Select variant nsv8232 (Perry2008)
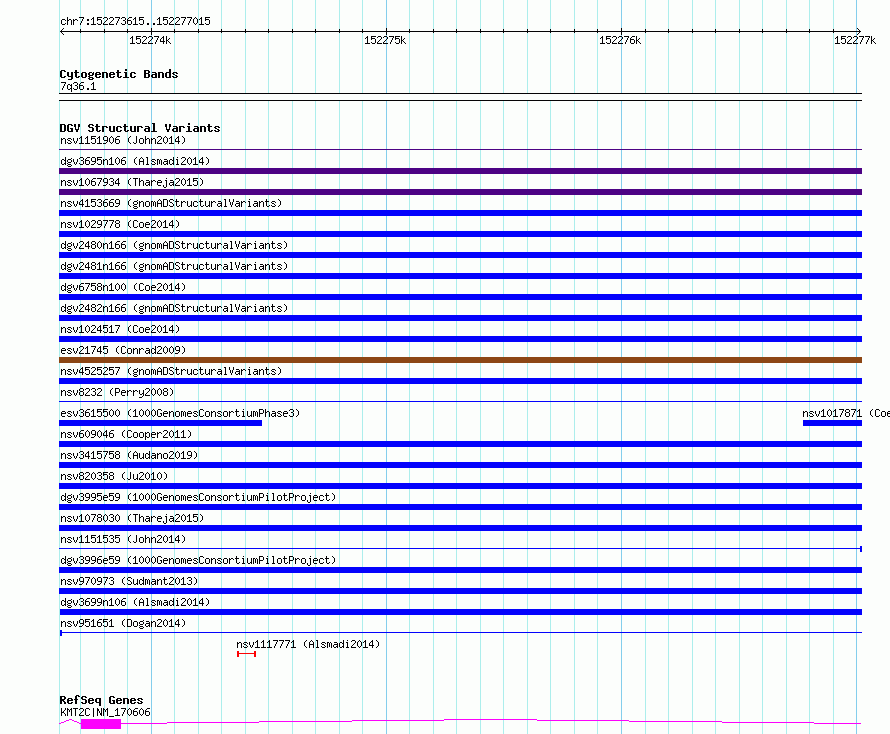The height and width of the screenshot is (734, 890). point(117,392)
